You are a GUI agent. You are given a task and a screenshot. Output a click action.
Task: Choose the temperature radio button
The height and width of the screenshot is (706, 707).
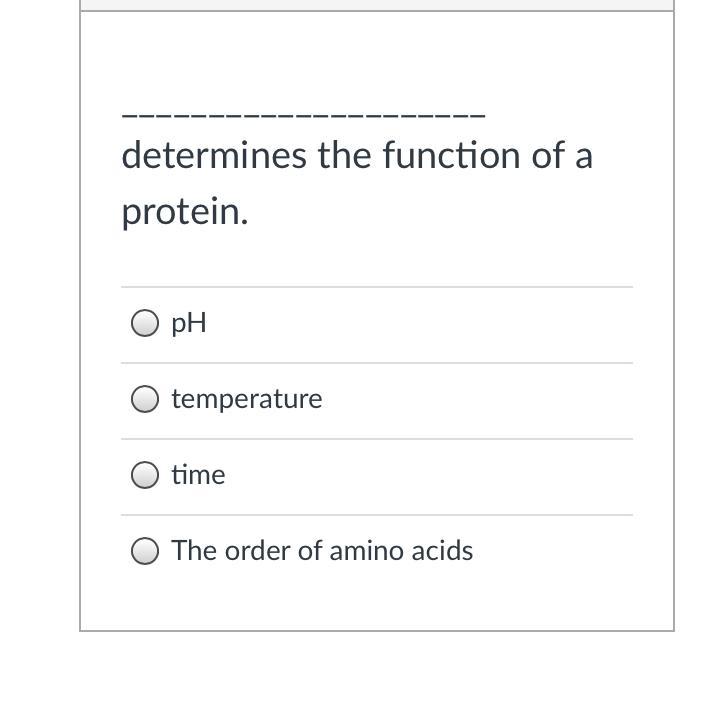point(145,399)
